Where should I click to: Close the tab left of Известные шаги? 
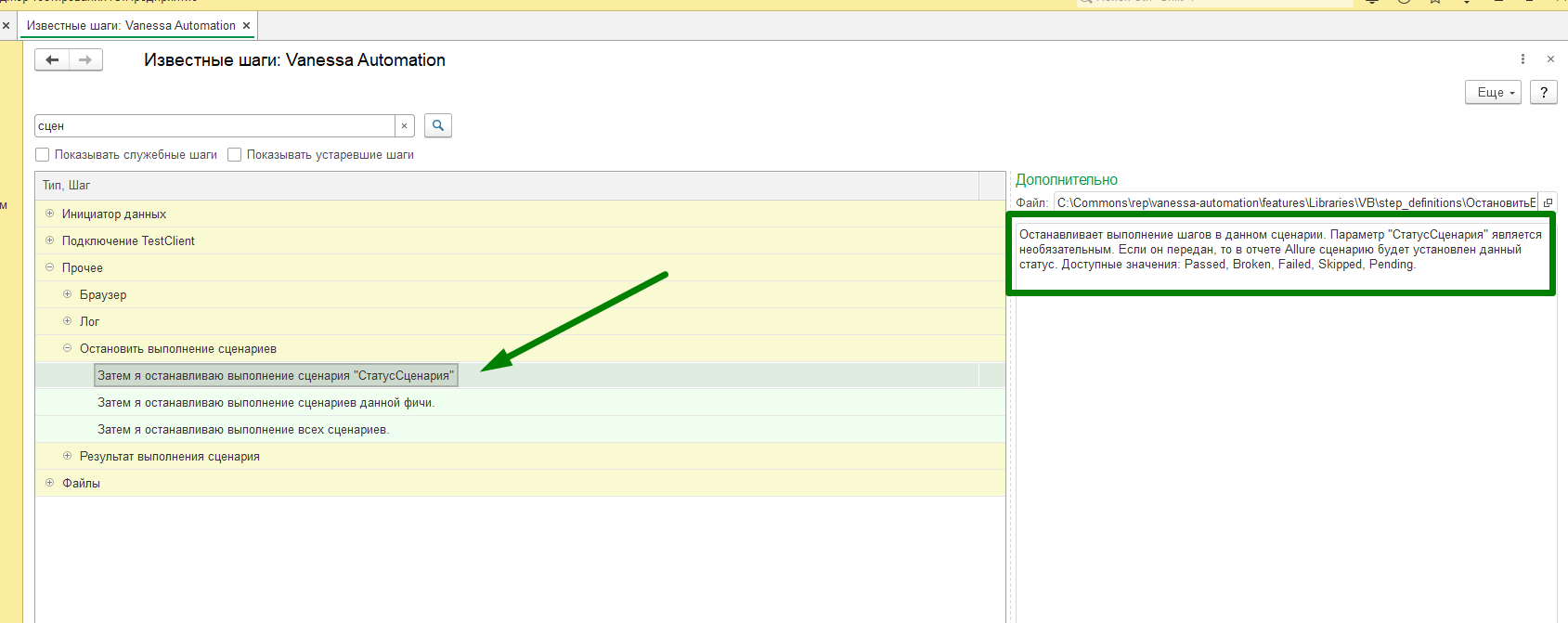pos(6,26)
